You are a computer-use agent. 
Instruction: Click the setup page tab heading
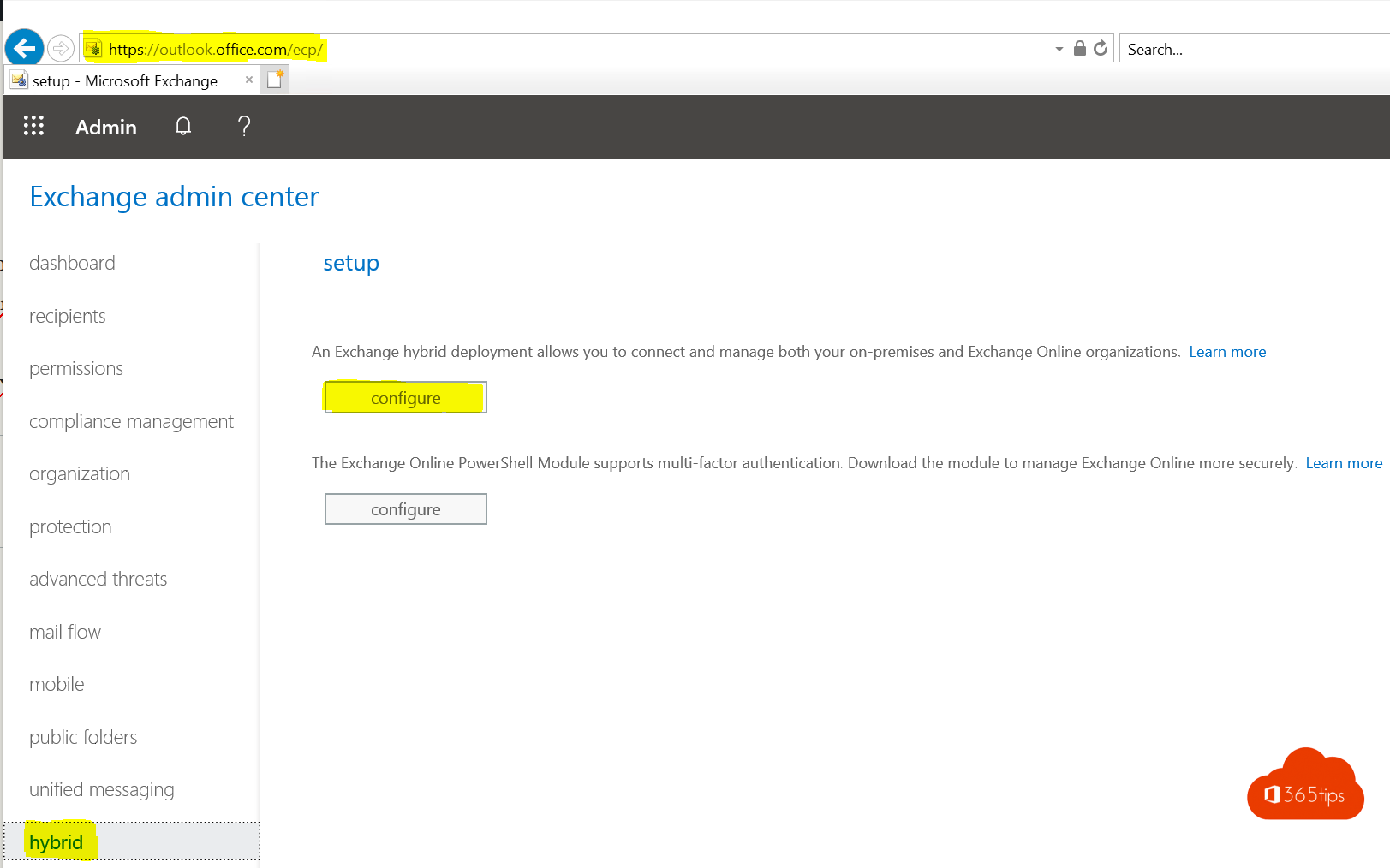click(351, 263)
